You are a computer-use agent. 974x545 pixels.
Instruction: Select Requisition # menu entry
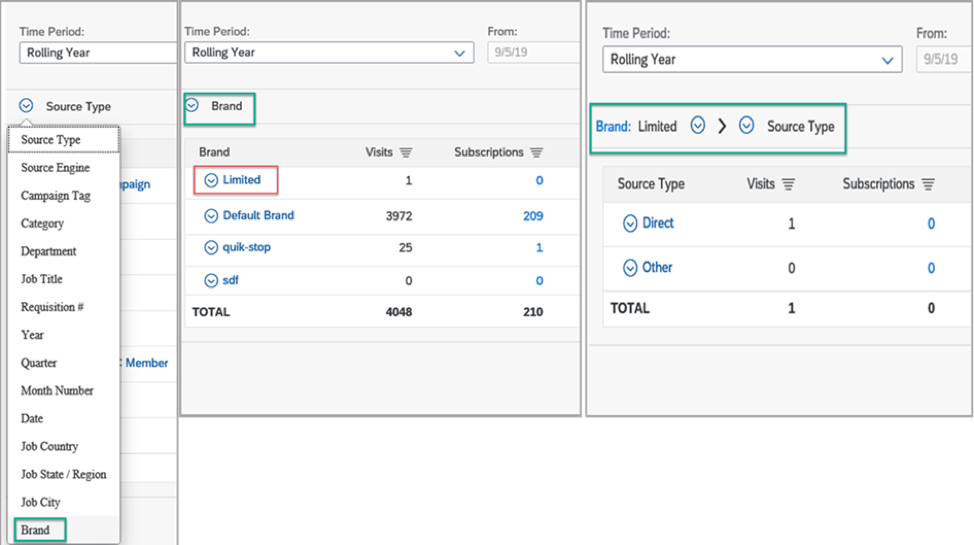(53, 307)
